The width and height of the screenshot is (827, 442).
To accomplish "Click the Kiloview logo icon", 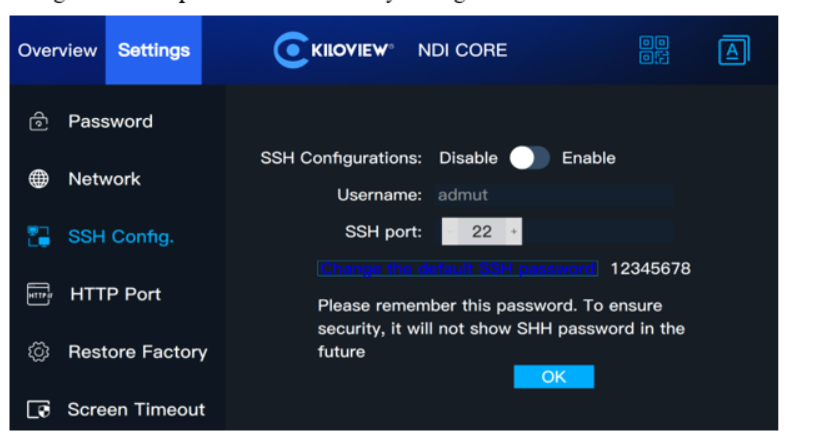I will tap(291, 50).
